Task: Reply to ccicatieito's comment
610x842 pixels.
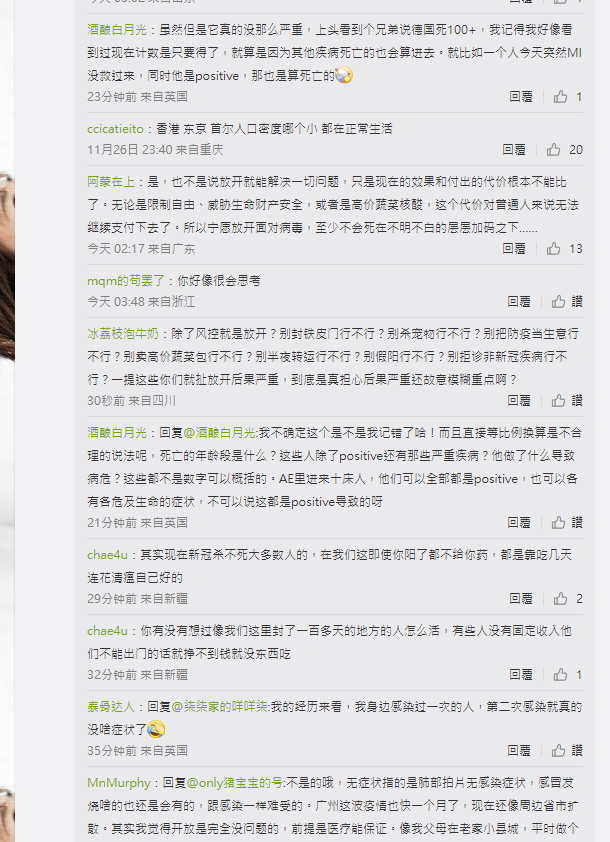Action: pyautogui.click(x=514, y=150)
